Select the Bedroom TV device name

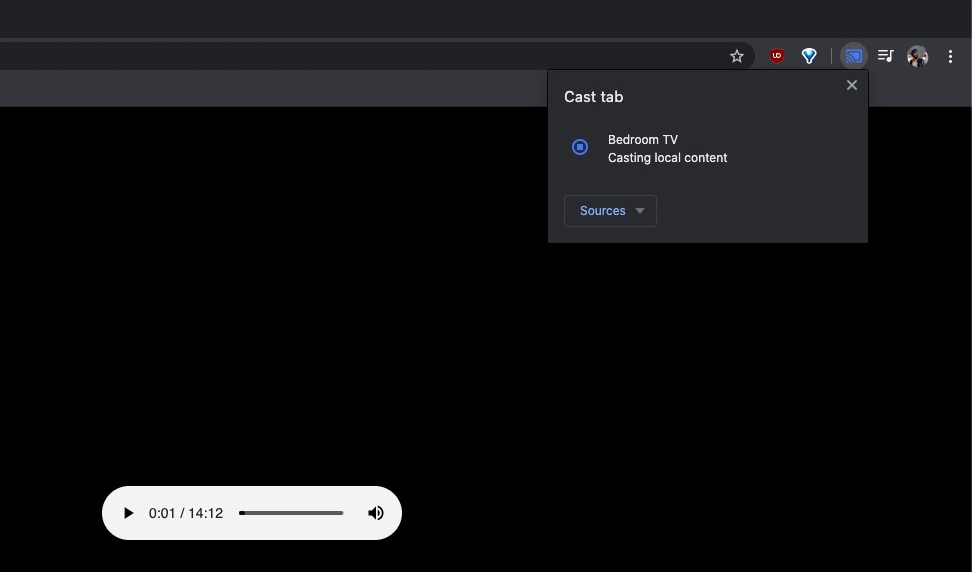[x=642, y=140]
